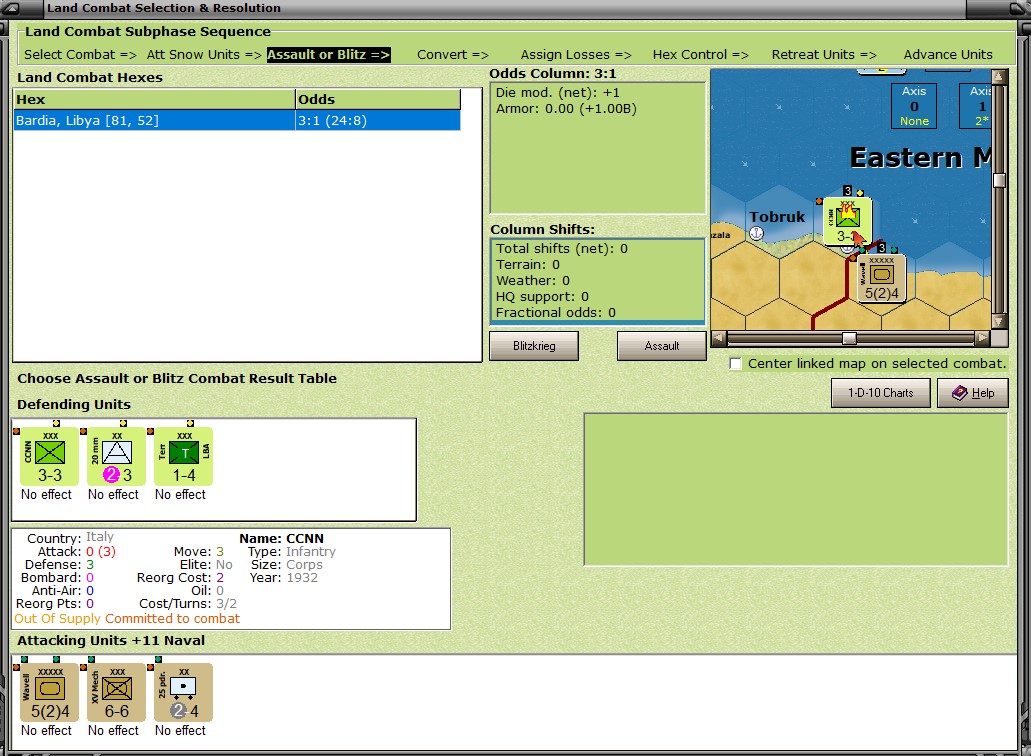Click the Advance Units subphase label
Image resolution: width=1031 pixels, height=756 pixels.
point(948,55)
